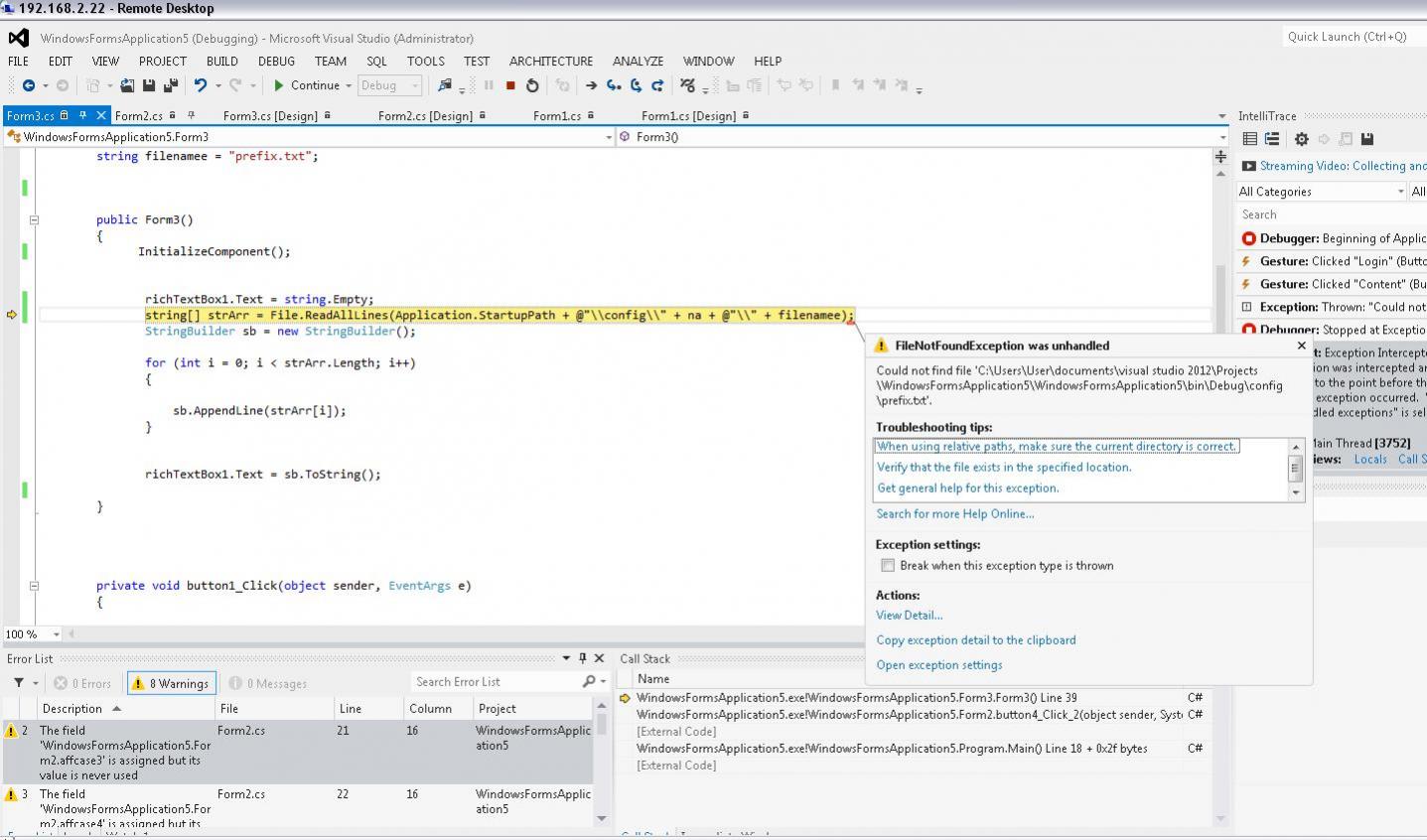Click View Detail... in exception popup
This screenshot has width=1427, height=840.
click(x=909, y=616)
